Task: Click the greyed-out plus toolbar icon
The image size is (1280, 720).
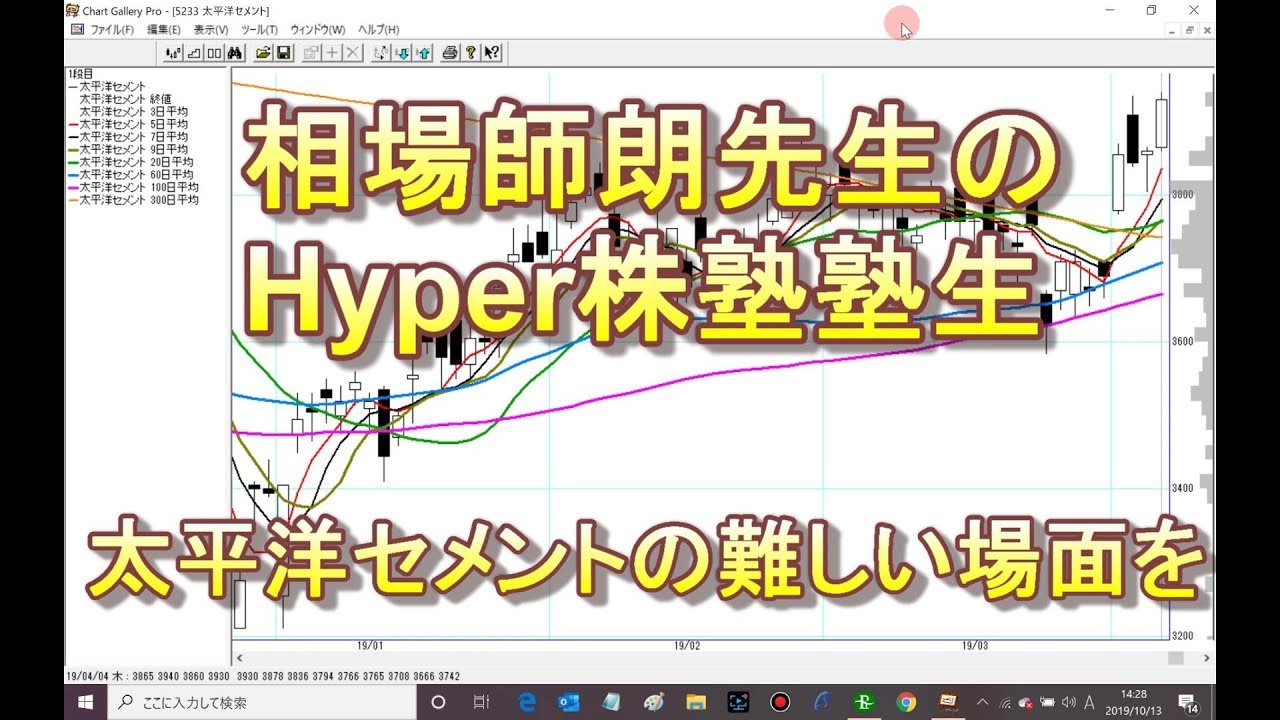Action: click(x=332, y=53)
